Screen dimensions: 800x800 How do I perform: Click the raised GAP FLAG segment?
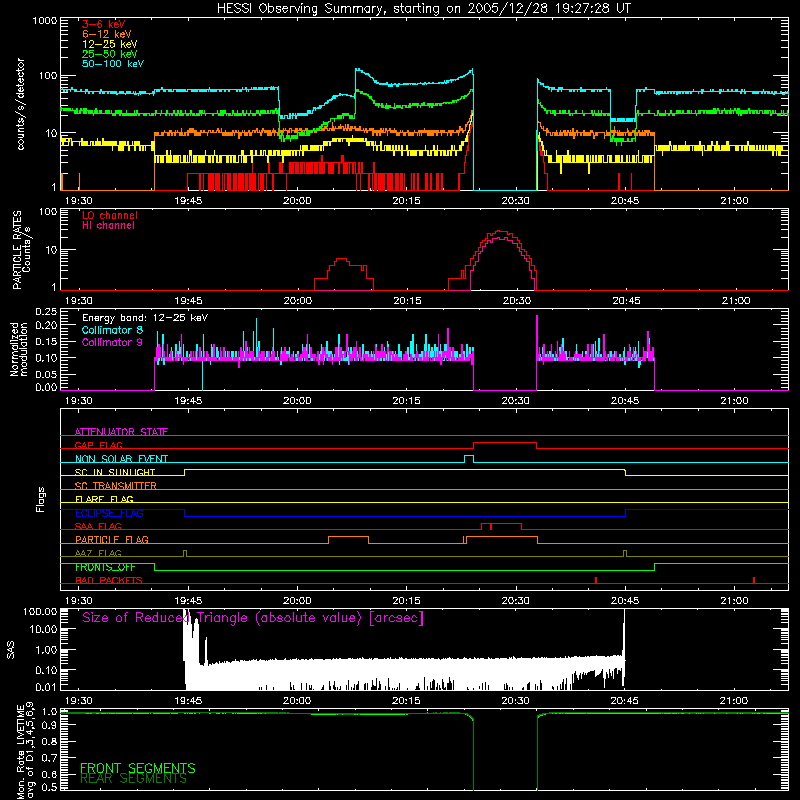point(505,443)
